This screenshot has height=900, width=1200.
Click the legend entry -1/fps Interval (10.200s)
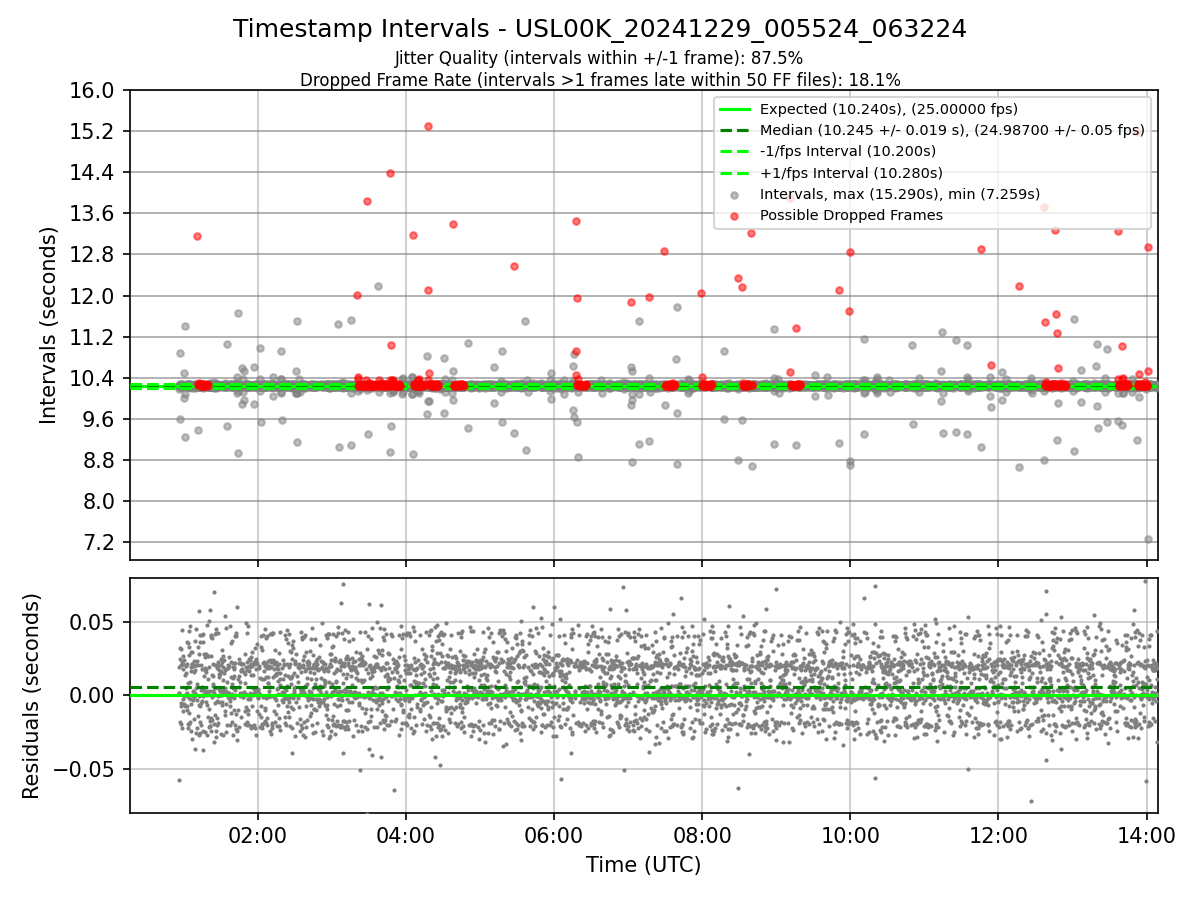coord(848,151)
